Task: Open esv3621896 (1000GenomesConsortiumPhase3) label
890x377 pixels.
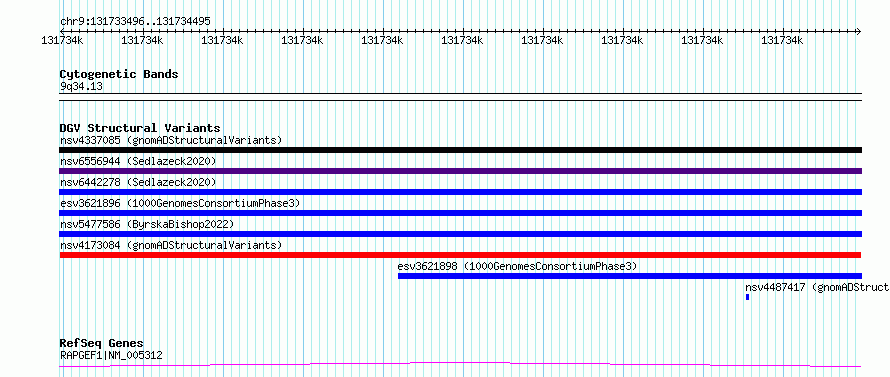Action: click(179, 203)
